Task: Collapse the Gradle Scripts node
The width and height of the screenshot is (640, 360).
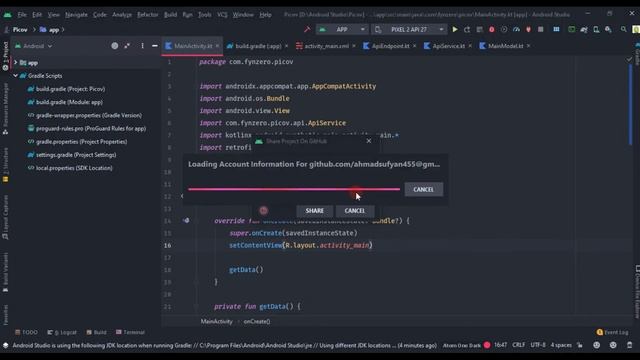Action: click(x=16, y=76)
